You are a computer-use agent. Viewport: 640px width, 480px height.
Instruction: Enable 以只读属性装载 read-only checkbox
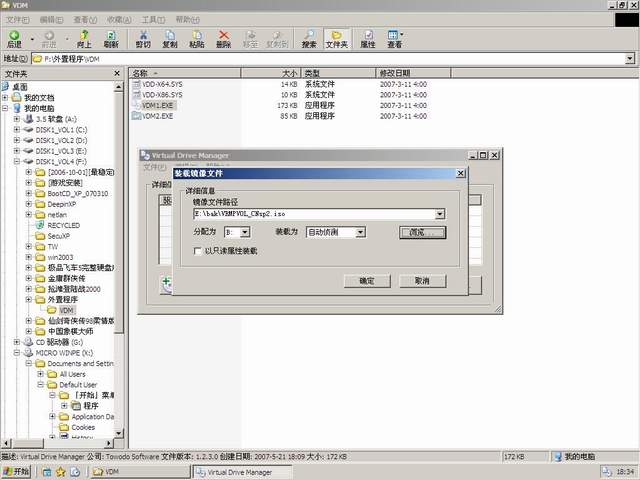(199, 250)
